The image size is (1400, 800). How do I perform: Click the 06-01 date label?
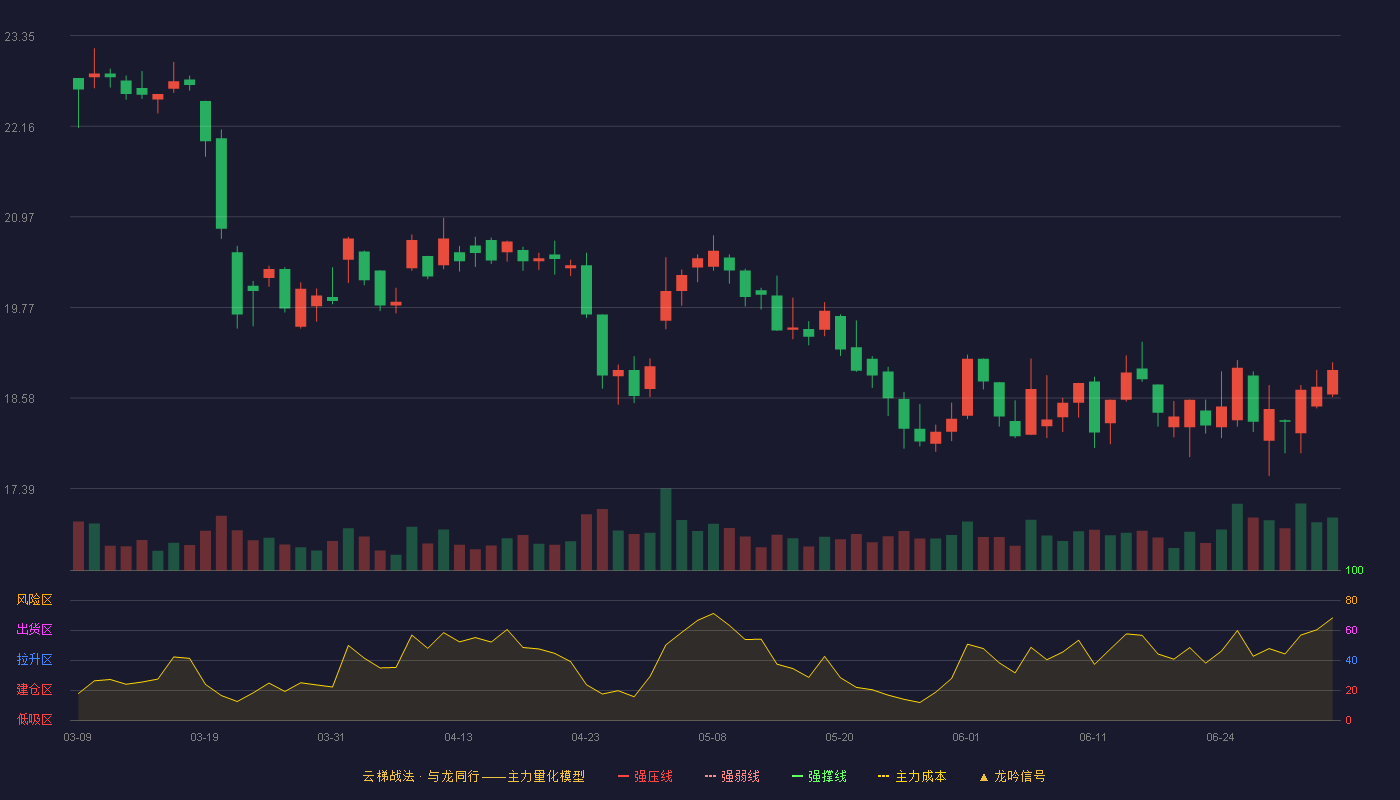pyautogui.click(x=966, y=737)
